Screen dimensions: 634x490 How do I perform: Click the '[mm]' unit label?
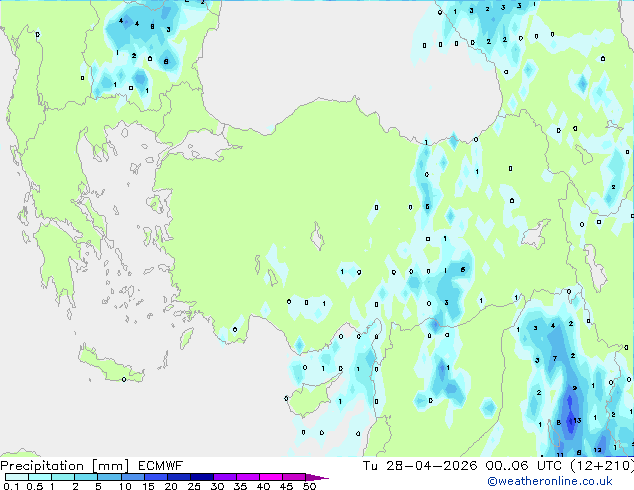pyautogui.click(x=110, y=466)
